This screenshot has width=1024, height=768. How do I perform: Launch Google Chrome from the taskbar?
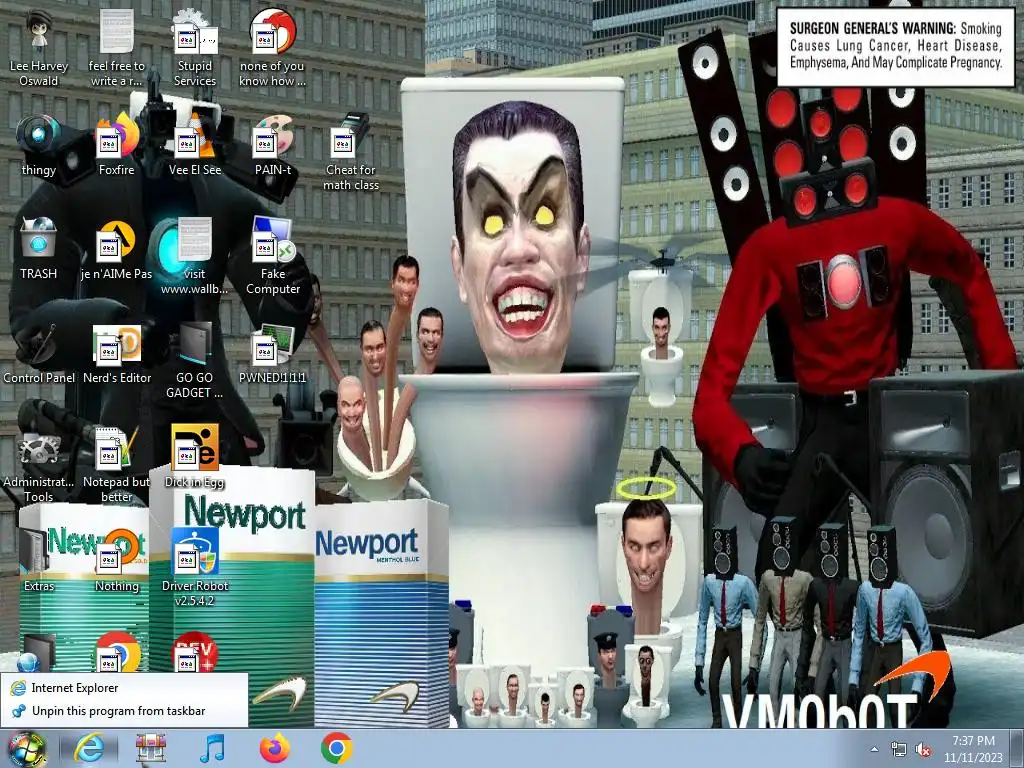[x=337, y=749]
